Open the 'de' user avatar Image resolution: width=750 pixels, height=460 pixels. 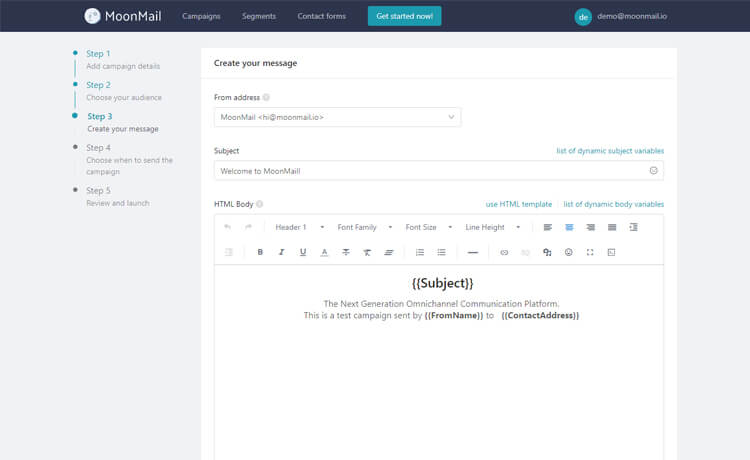click(583, 17)
